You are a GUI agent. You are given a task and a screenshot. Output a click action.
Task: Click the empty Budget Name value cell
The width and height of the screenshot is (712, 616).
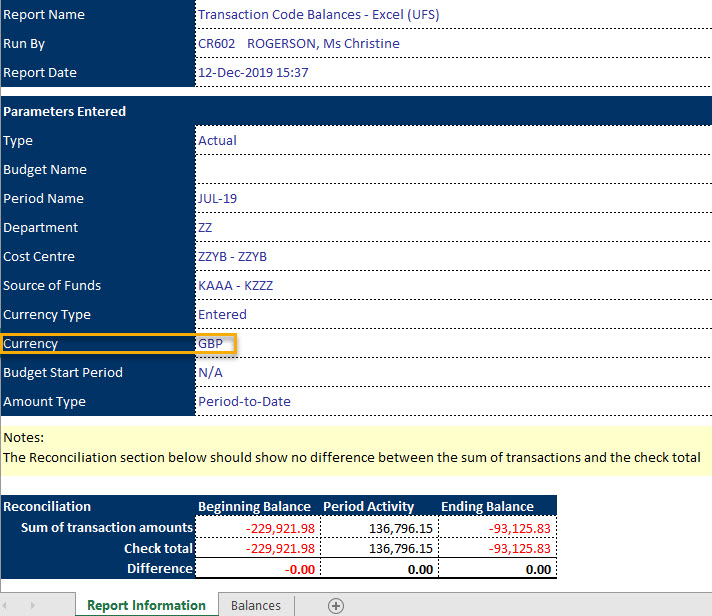point(453,169)
